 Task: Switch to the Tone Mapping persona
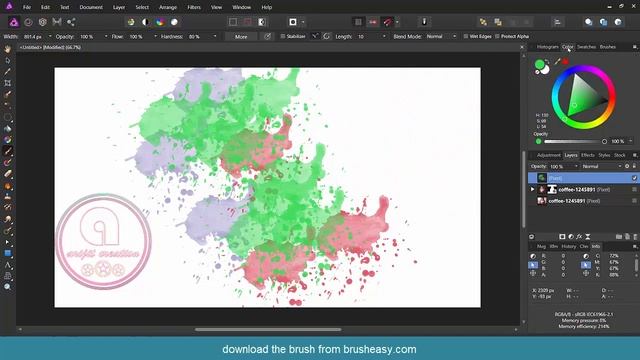57,22
